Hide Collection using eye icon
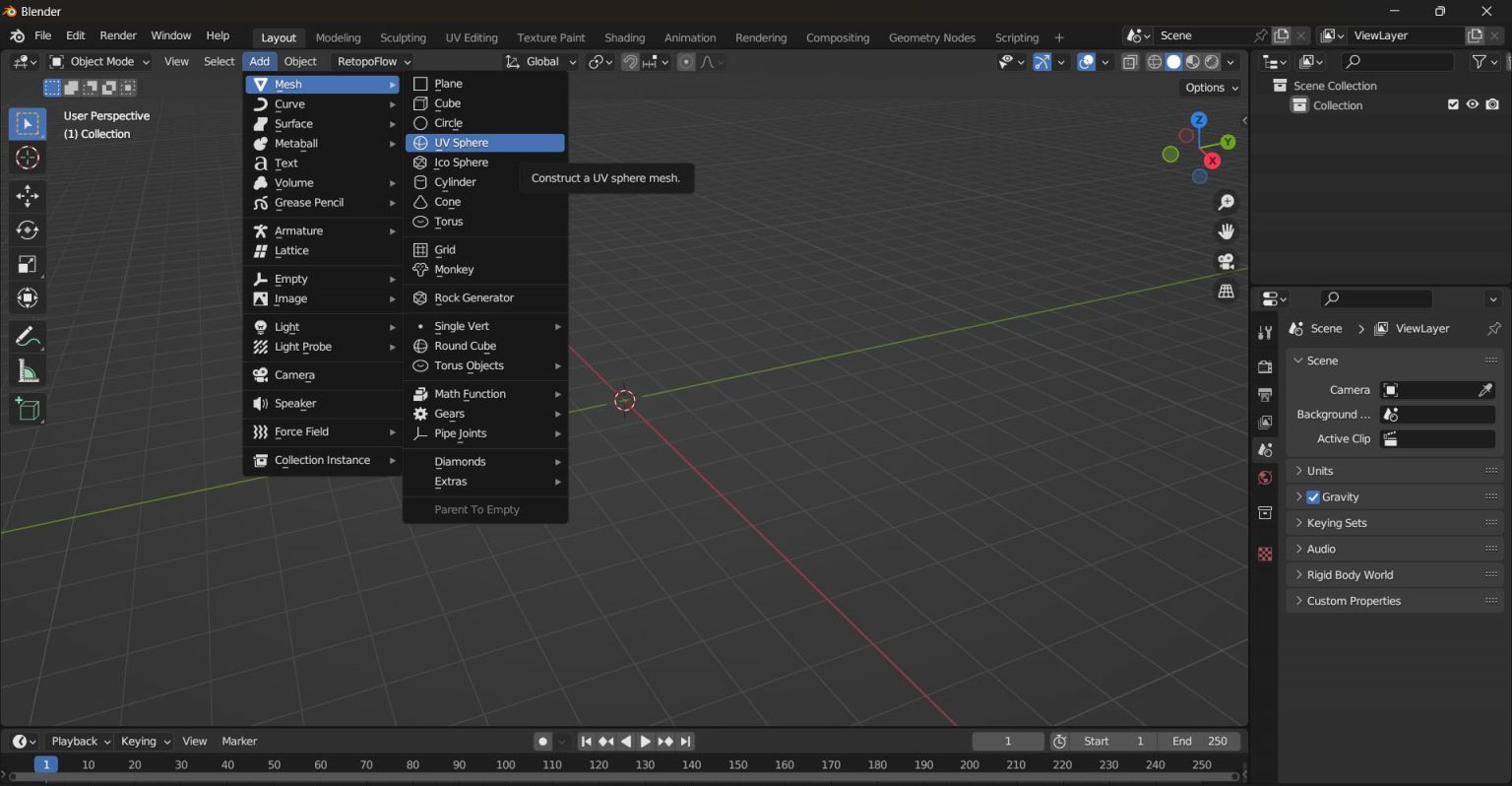 1473,105
